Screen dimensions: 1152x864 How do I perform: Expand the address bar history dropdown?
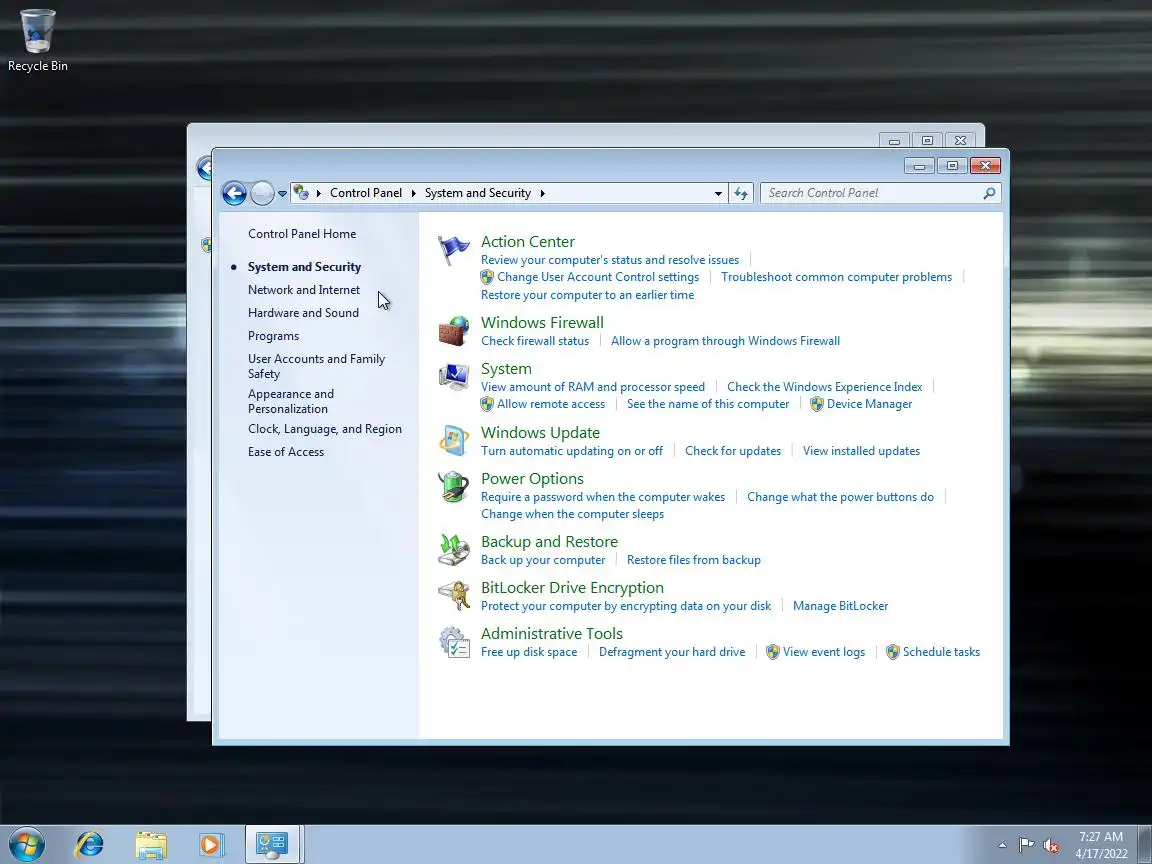point(719,193)
